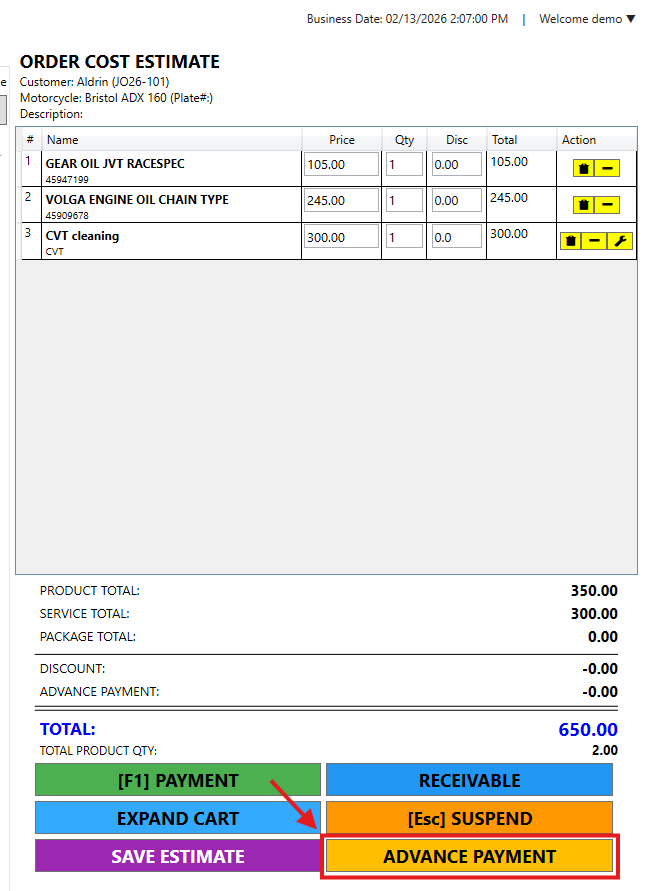Viewport: 652px width, 891px height.
Task: Edit price field of GEAR OIL JVT RACESPEC
Action: click(341, 165)
